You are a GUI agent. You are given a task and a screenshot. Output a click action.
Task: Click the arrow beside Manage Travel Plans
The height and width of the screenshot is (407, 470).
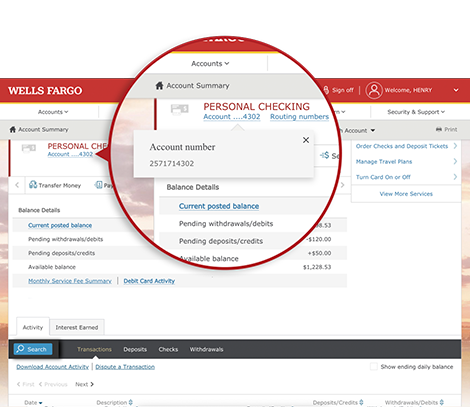455,161
